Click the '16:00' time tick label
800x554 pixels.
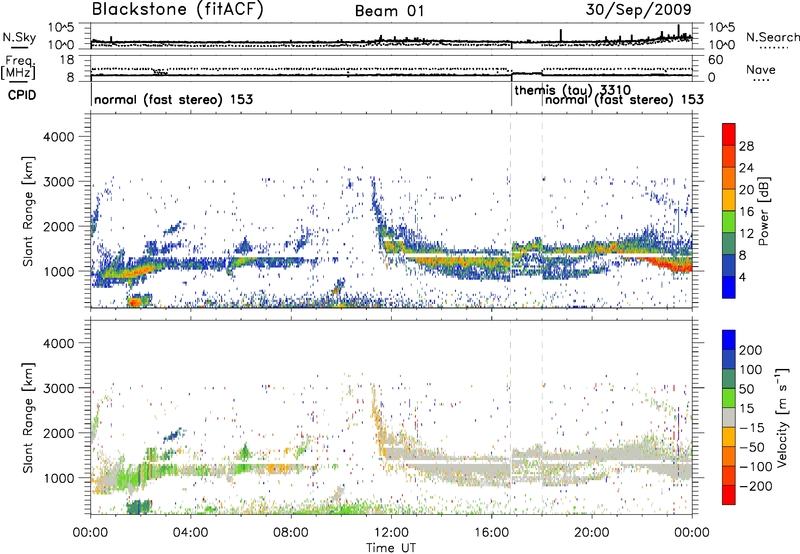pos(491,533)
